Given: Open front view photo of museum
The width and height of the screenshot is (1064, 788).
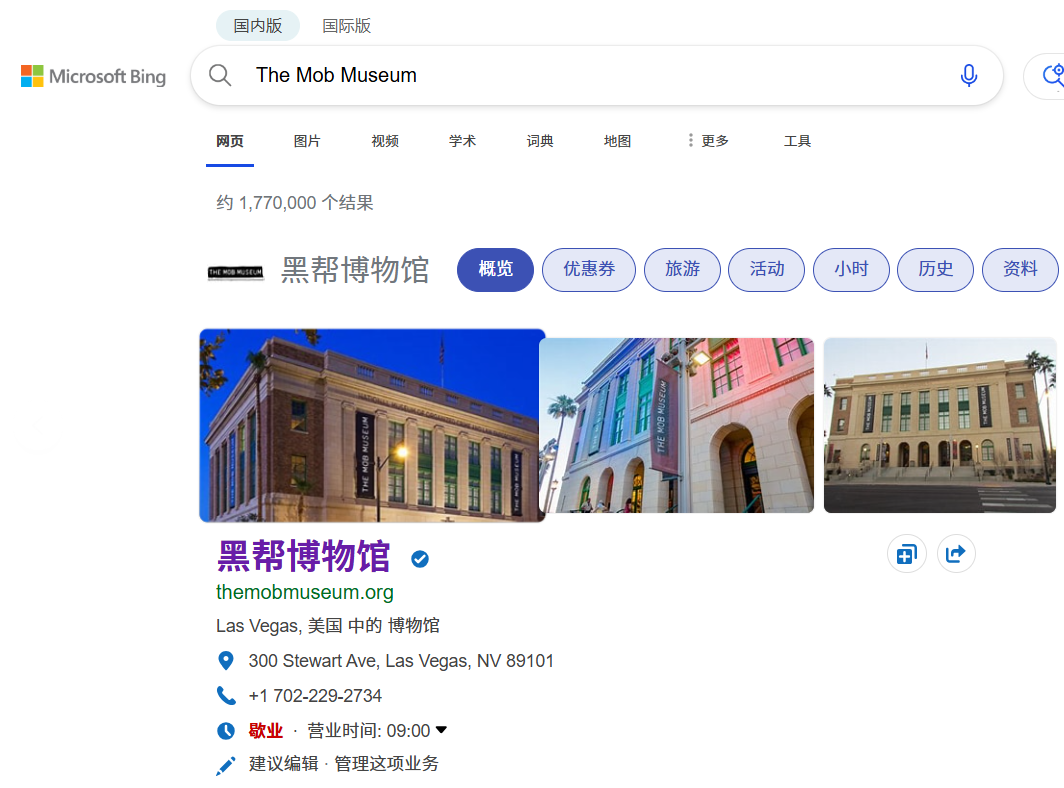Looking at the screenshot, I should 940,425.
